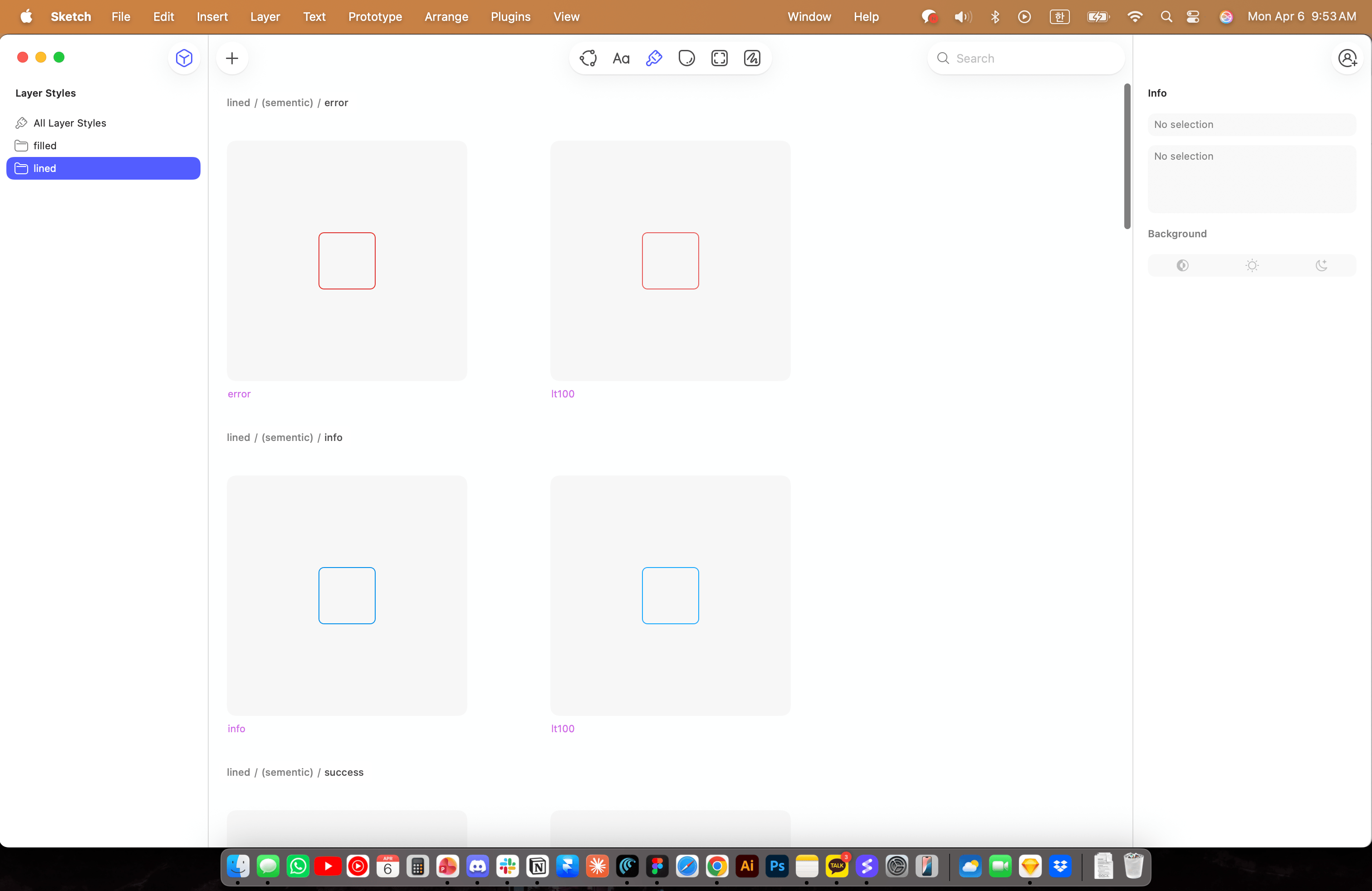Open the Plugins menu
This screenshot has height=891, width=1372.
(x=510, y=17)
